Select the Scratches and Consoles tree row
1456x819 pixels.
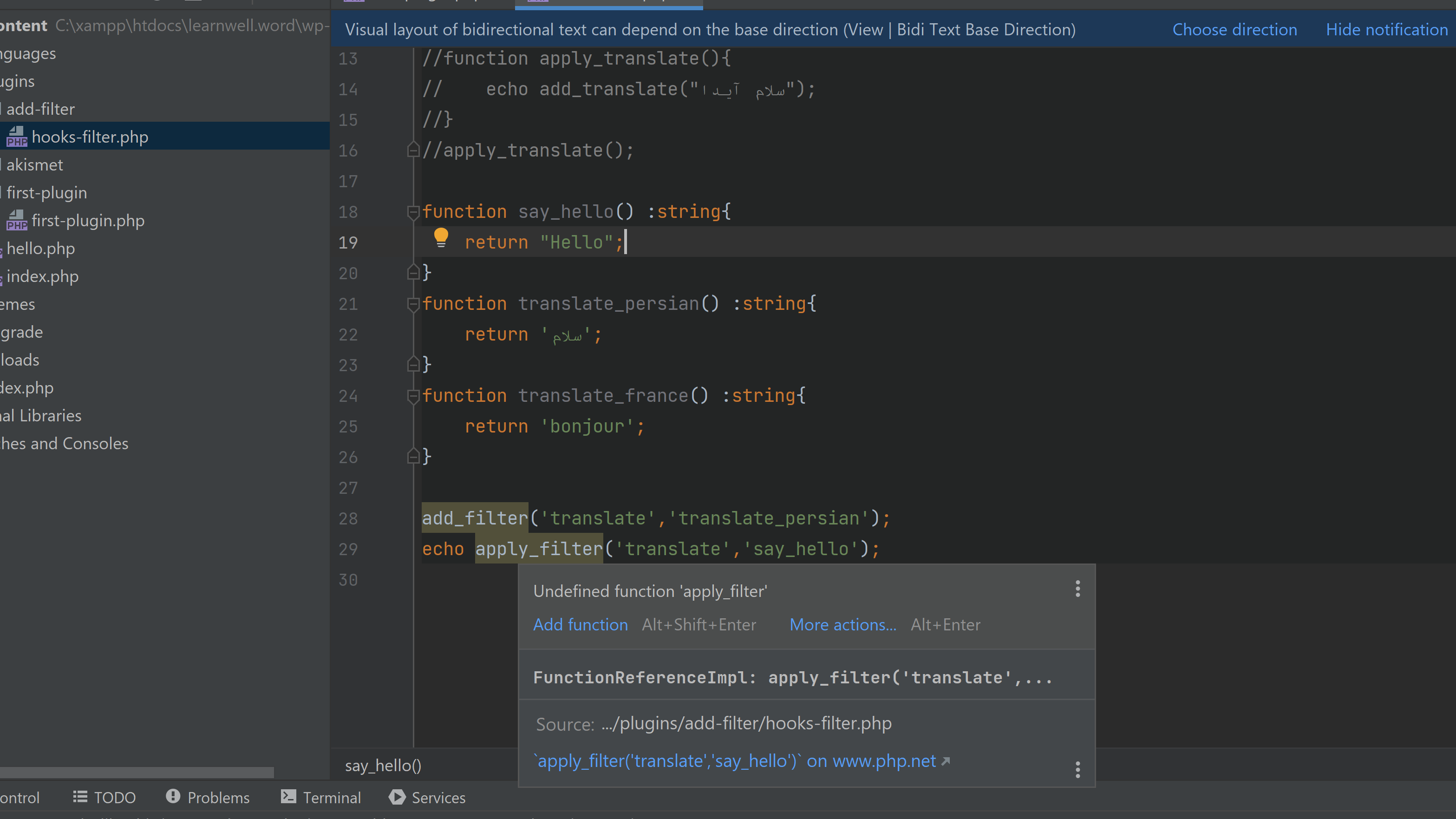pos(164,444)
